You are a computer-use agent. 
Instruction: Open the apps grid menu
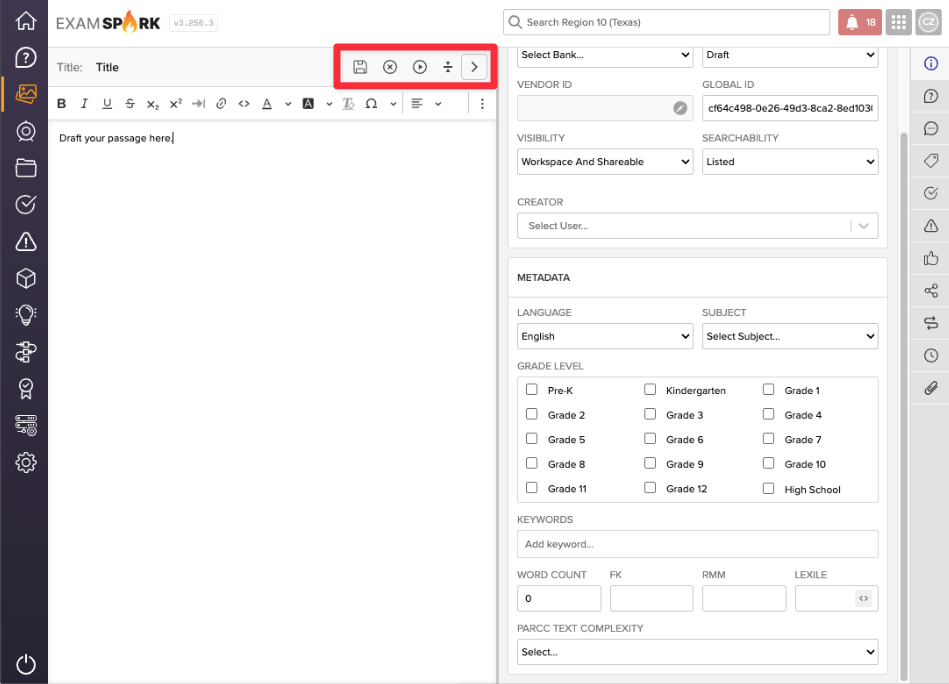pyautogui.click(x=899, y=22)
